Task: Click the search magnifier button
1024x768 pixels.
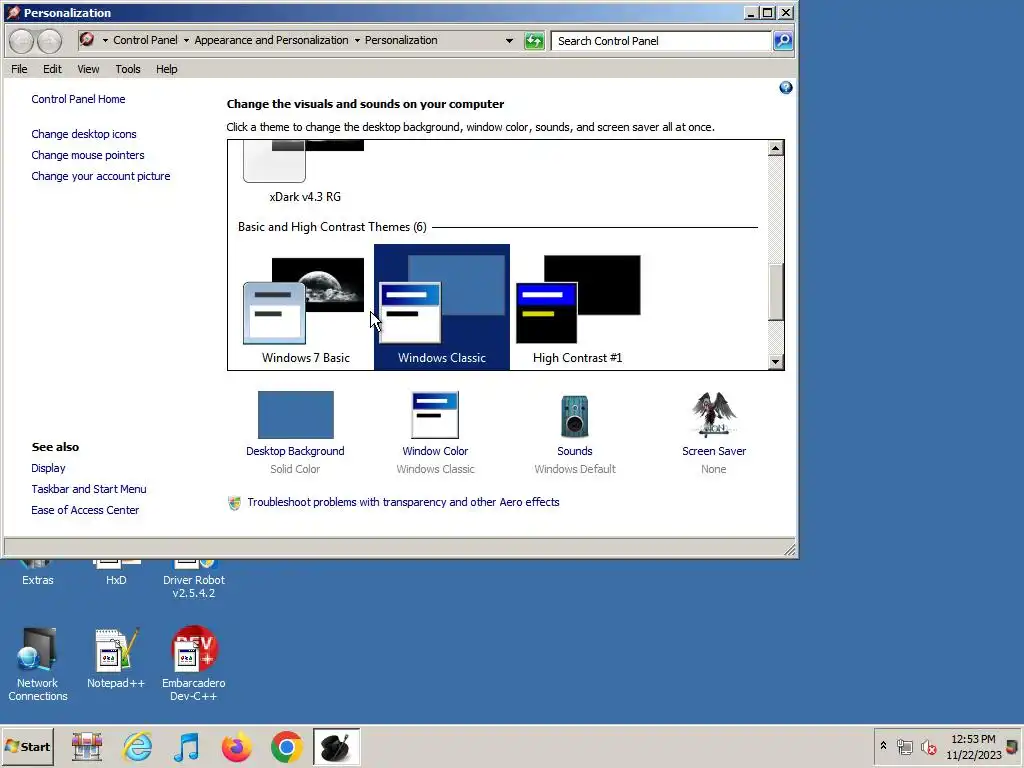Action: [x=782, y=40]
